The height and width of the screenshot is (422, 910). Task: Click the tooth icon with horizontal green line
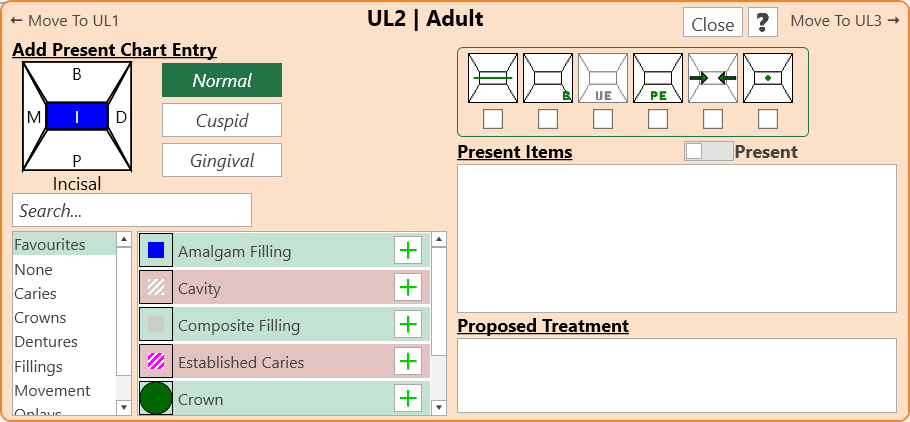coord(493,78)
